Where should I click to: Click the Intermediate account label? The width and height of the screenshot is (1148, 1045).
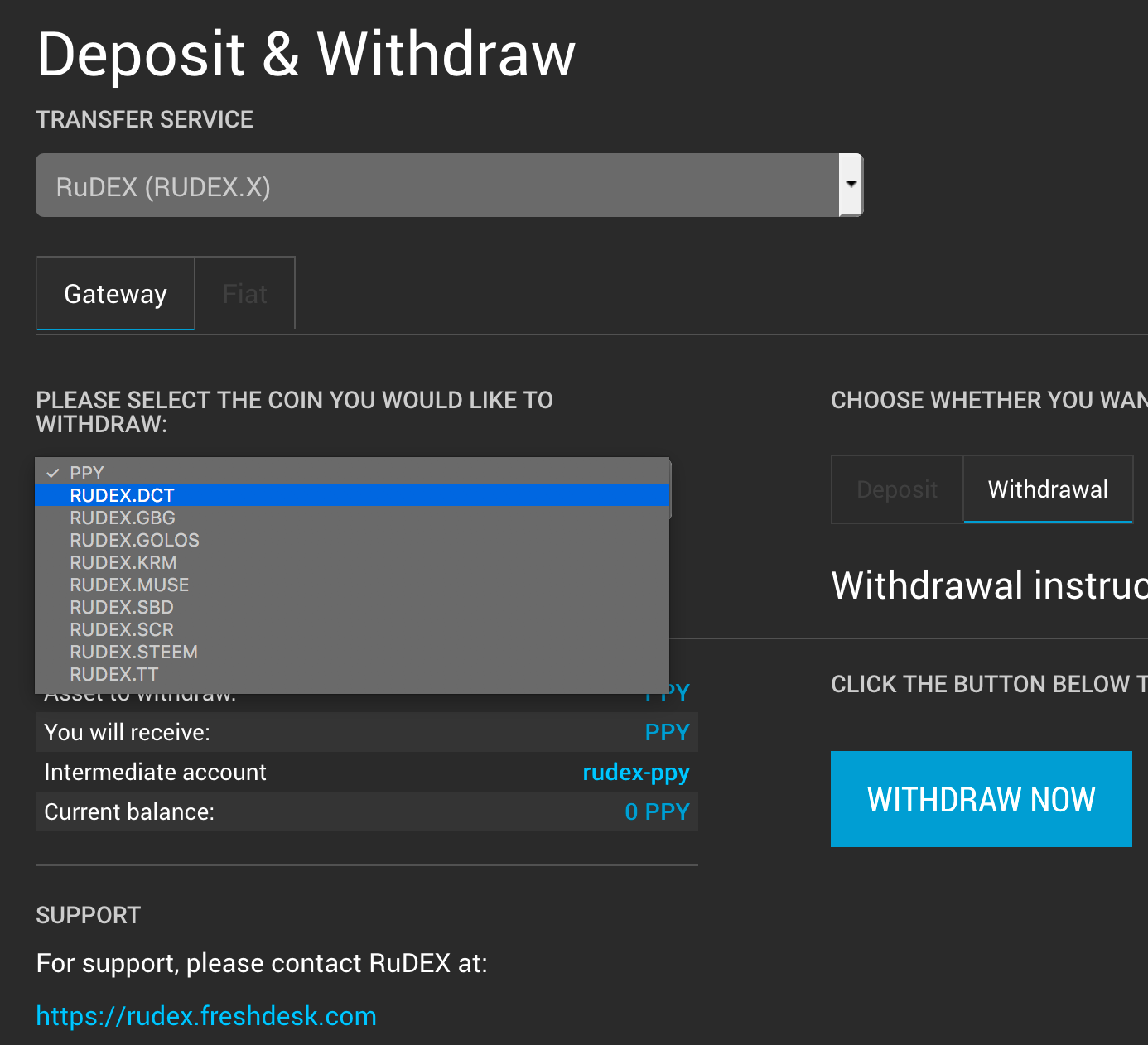(155, 773)
